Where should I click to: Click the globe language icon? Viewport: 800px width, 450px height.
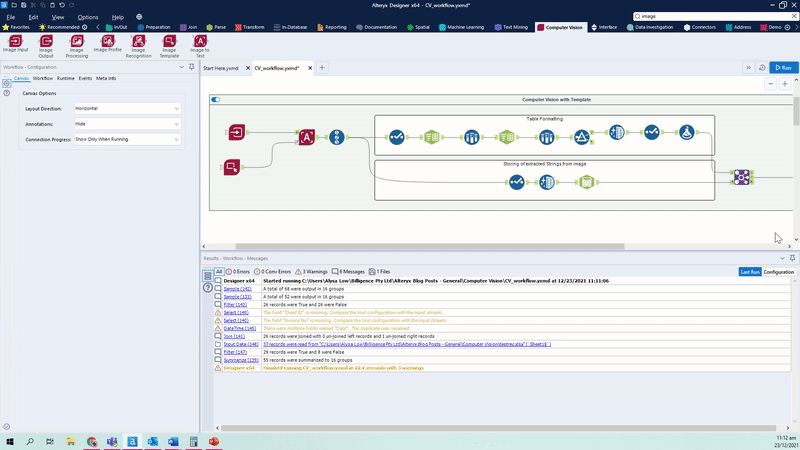point(139,17)
